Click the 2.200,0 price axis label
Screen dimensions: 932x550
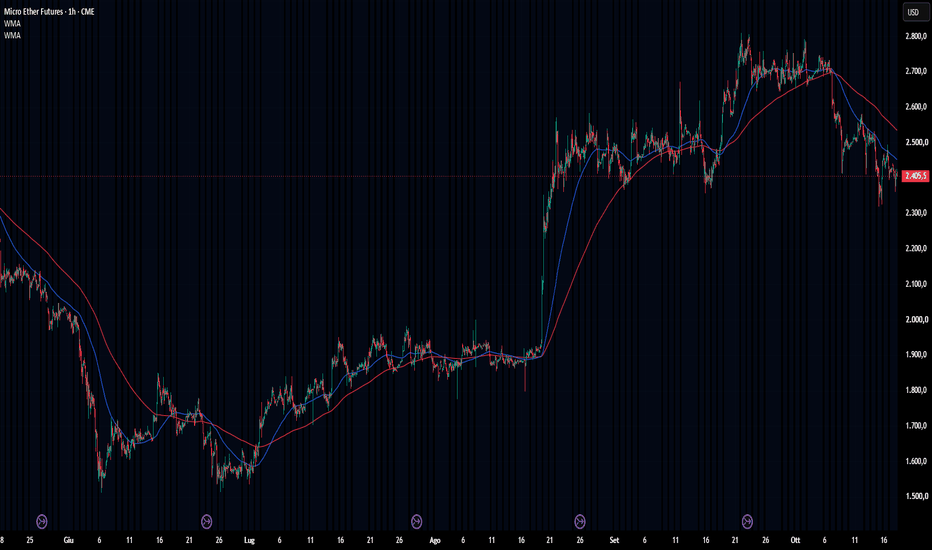pyautogui.click(x=916, y=249)
